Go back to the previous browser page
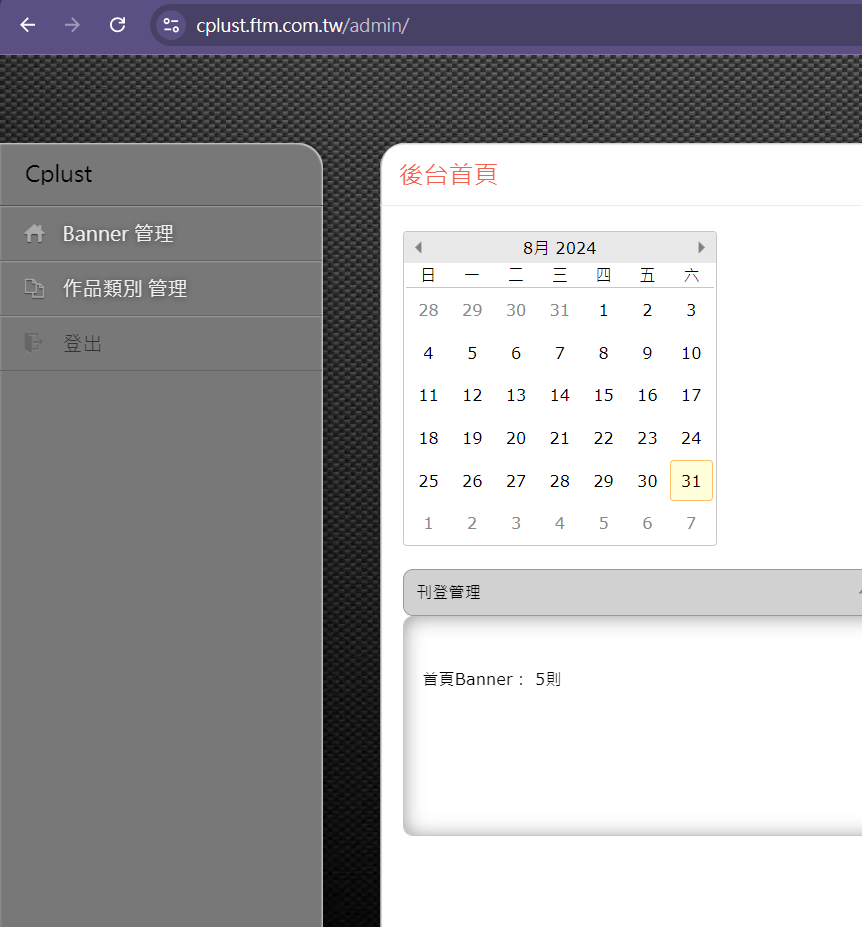This screenshot has width=862, height=927. pyautogui.click(x=28, y=25)
